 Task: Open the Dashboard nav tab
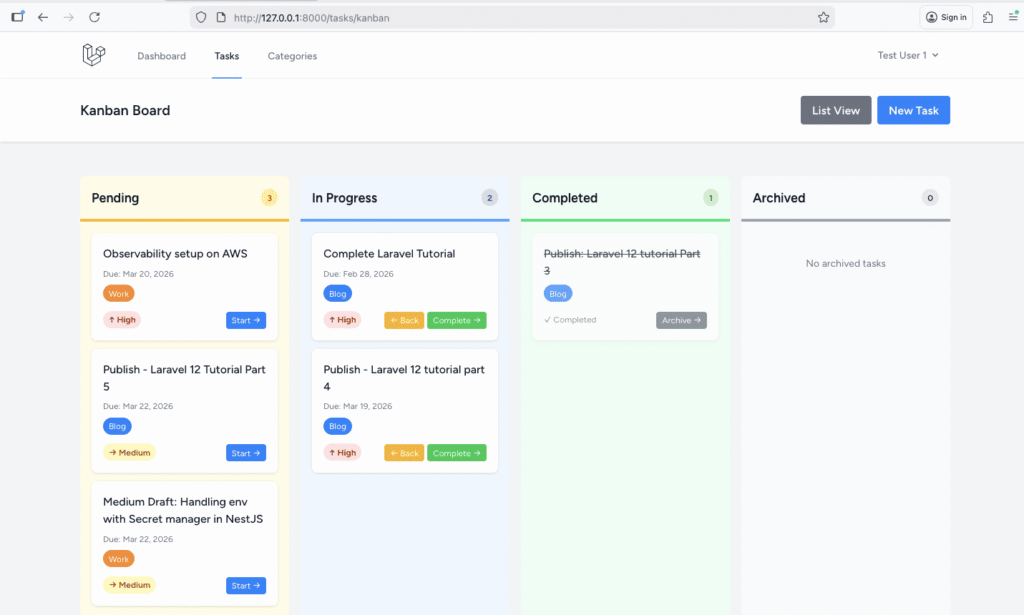click(161, 56)
